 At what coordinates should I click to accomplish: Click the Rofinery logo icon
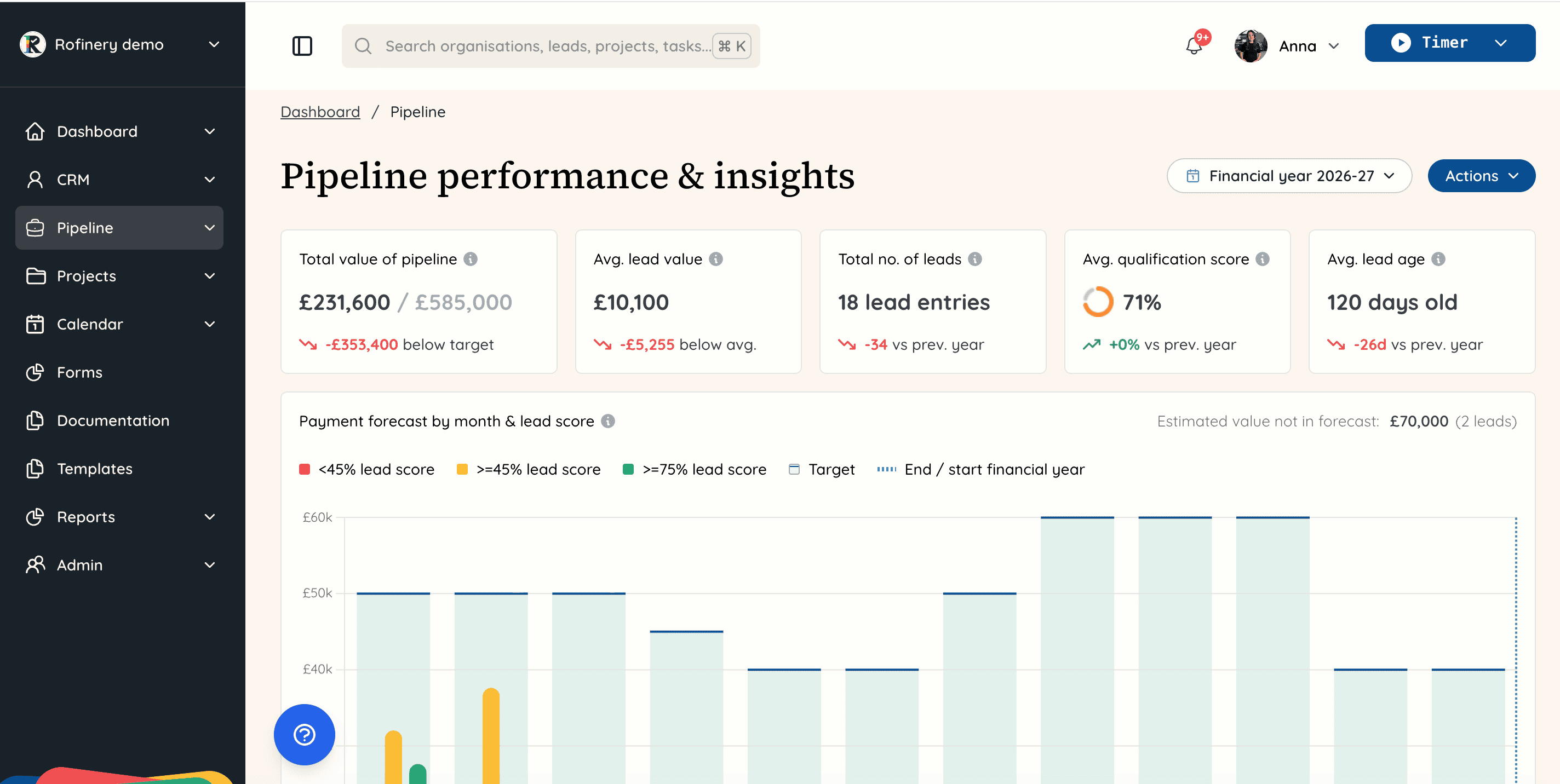click(33, 44)
